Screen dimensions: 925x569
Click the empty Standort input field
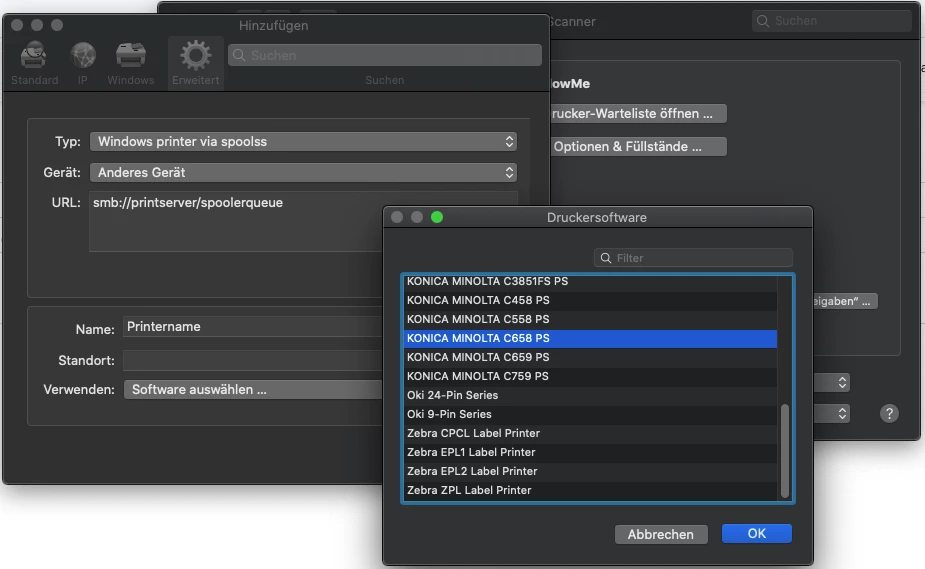point(254,360)
